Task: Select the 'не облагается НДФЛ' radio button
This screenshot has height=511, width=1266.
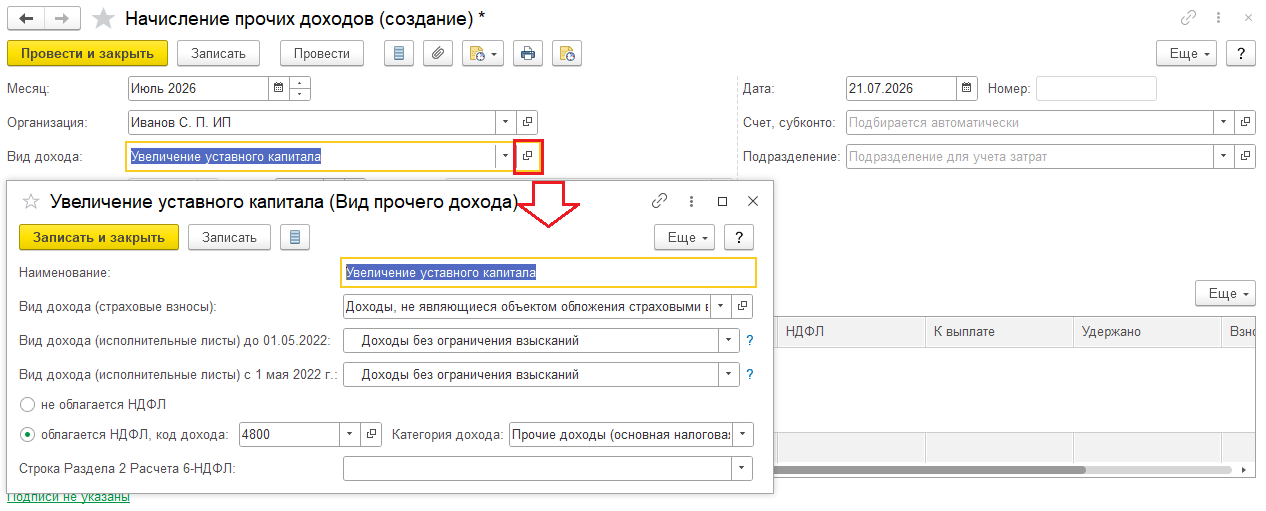Action: click(x=27, y=405)
